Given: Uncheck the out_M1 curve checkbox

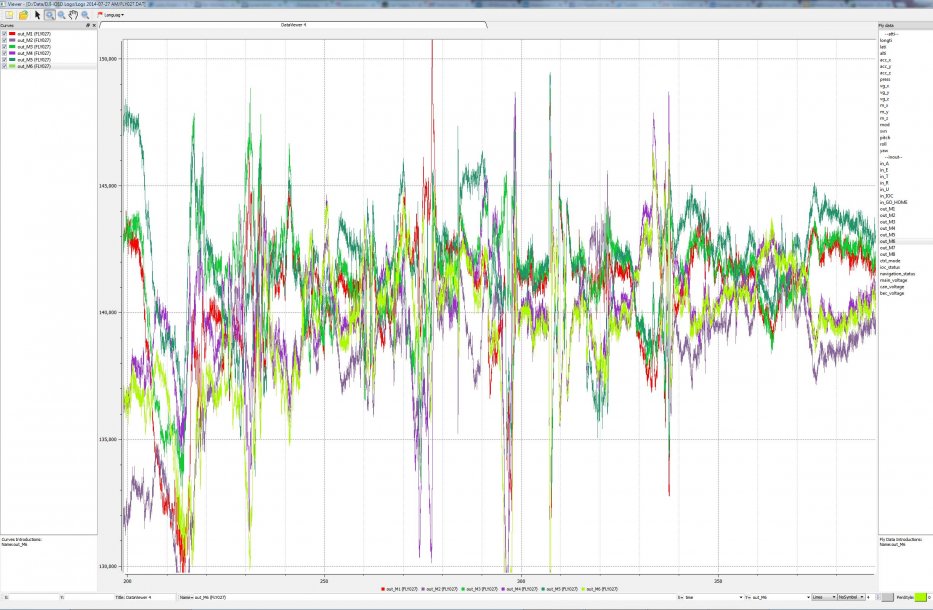Looking at the screenshot, I should [x=4, y=34].
